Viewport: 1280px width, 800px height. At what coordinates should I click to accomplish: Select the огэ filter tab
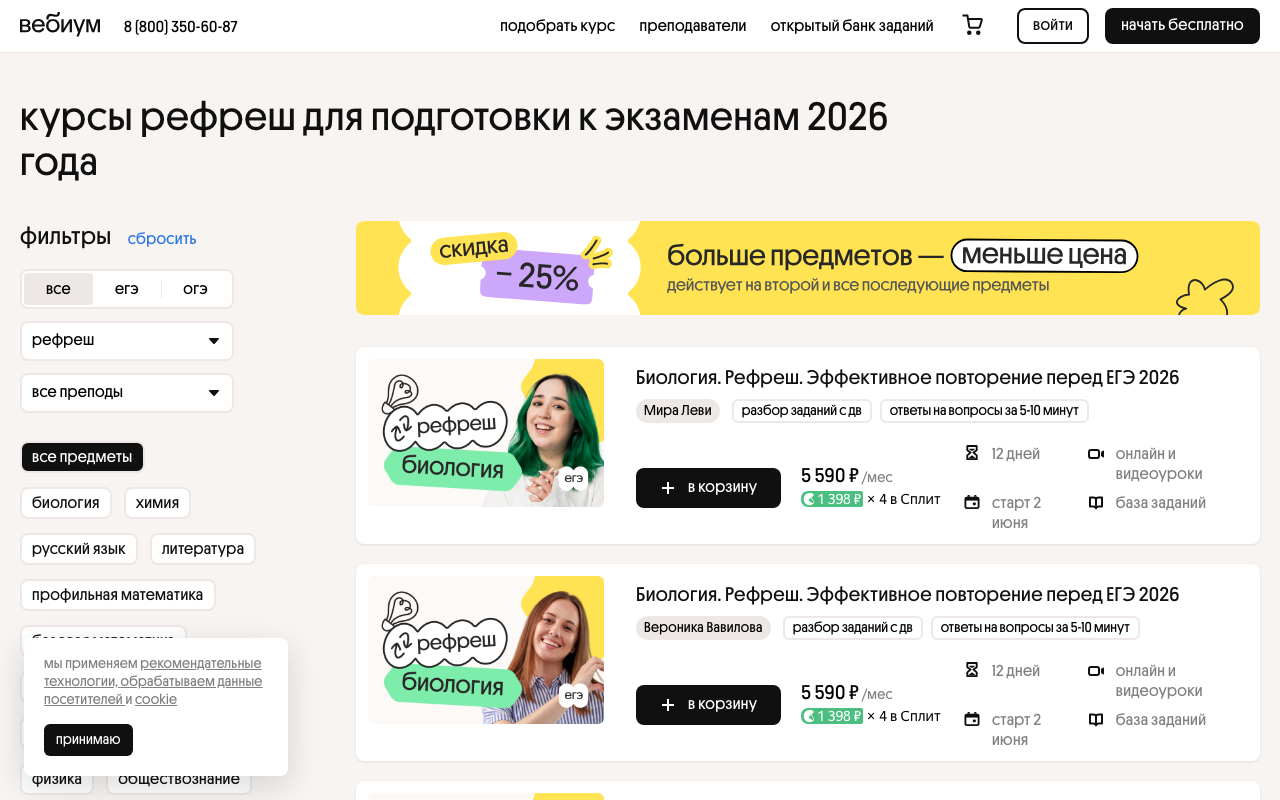click(196, 288)
